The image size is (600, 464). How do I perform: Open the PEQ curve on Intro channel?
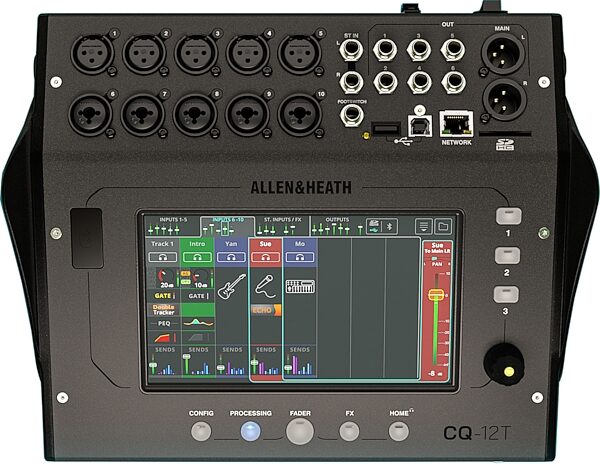pos(197,323)
